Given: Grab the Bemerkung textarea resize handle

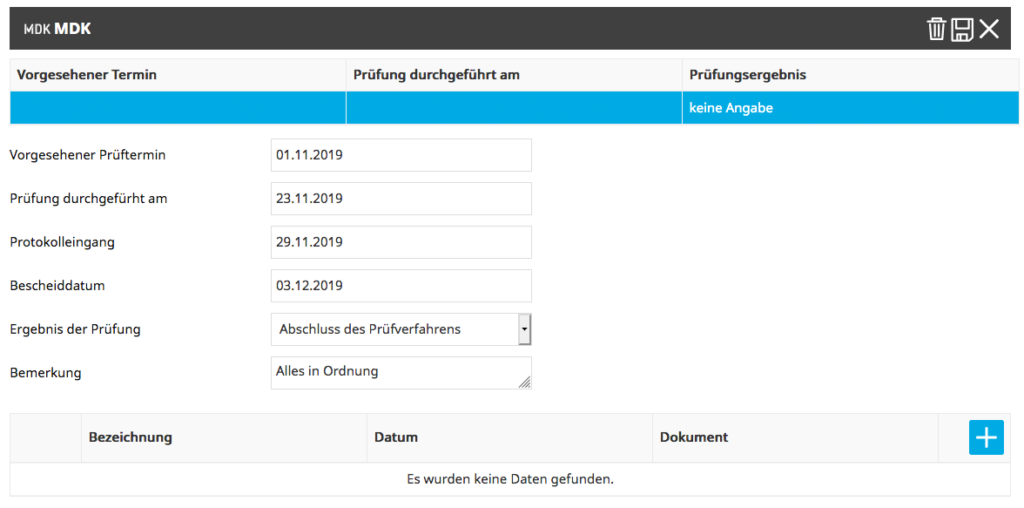Looking at the screenshot, I should pos(525,382).
